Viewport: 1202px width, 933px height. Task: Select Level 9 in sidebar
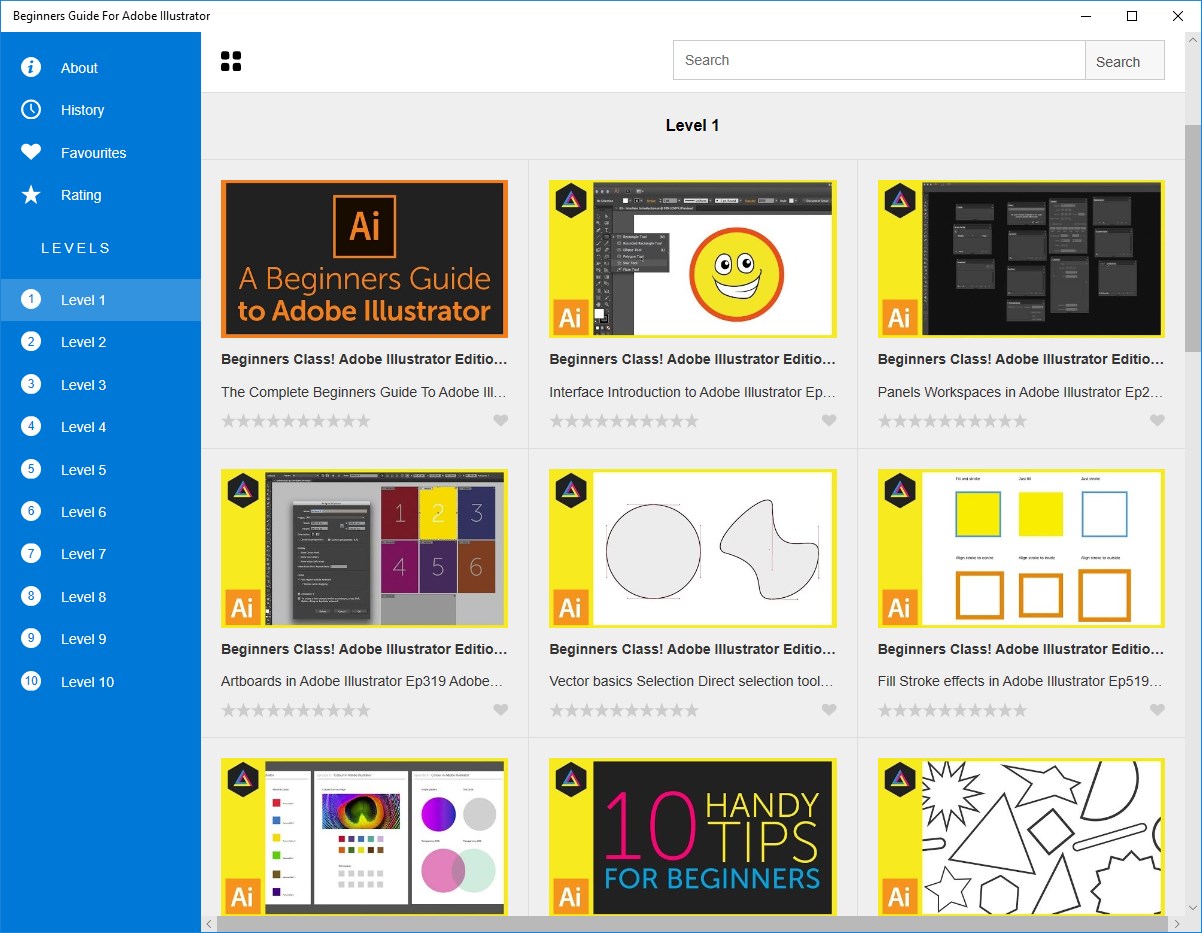(x=100, y=638)
